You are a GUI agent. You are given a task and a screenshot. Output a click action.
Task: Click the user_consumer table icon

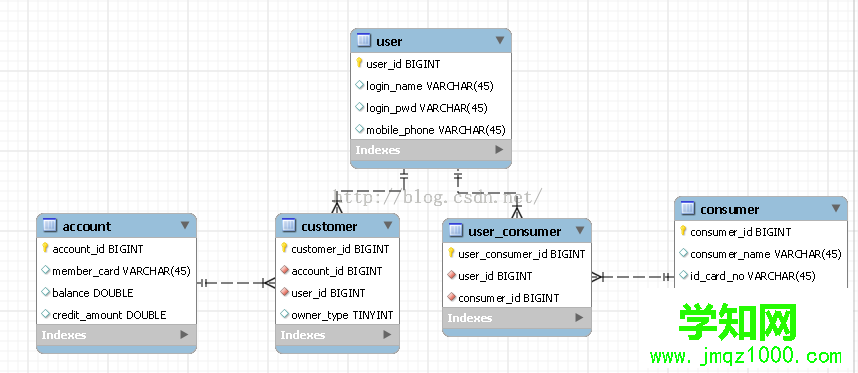tap(455, 230)
